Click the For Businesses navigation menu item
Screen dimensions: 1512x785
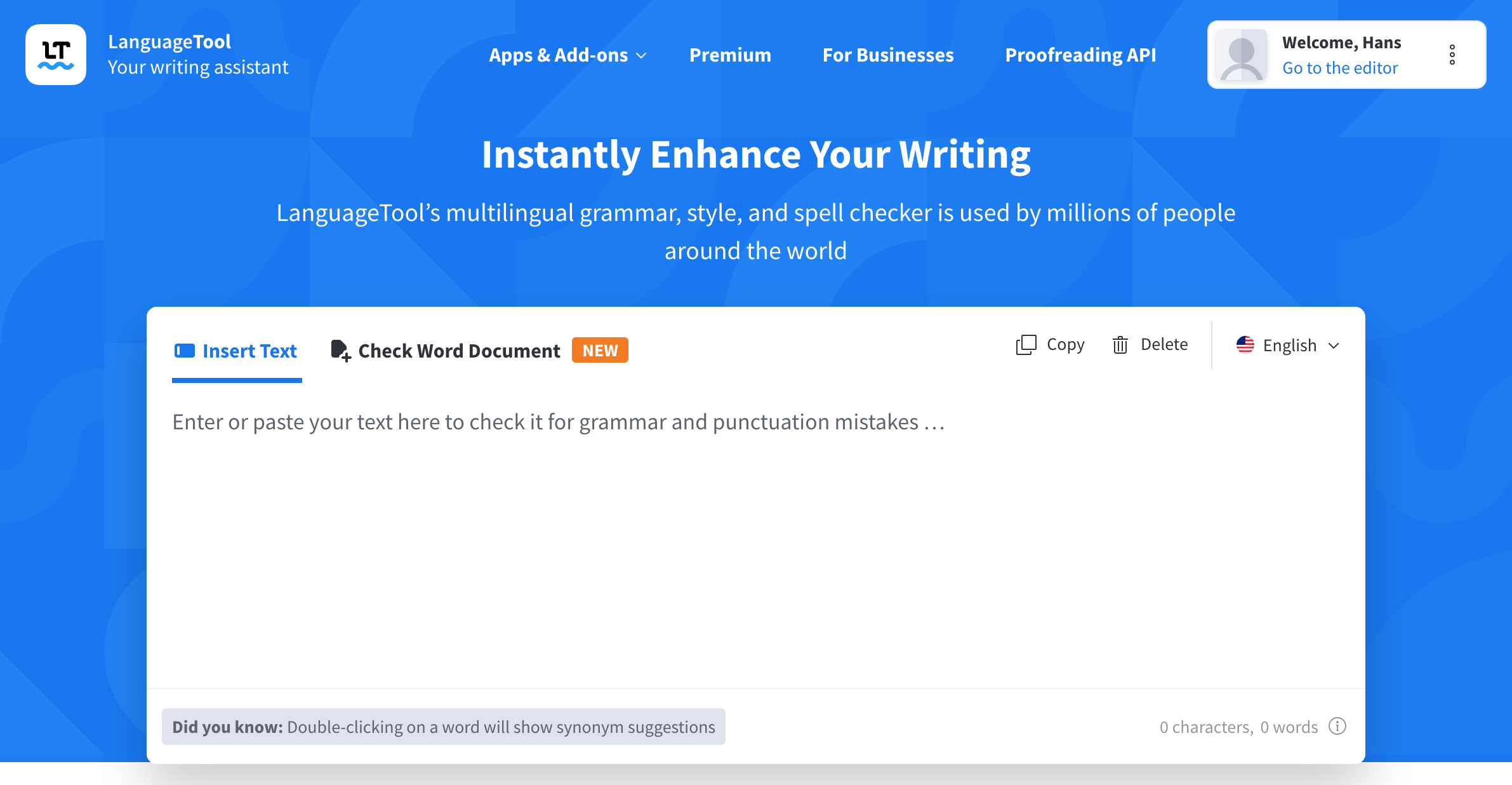888,55
